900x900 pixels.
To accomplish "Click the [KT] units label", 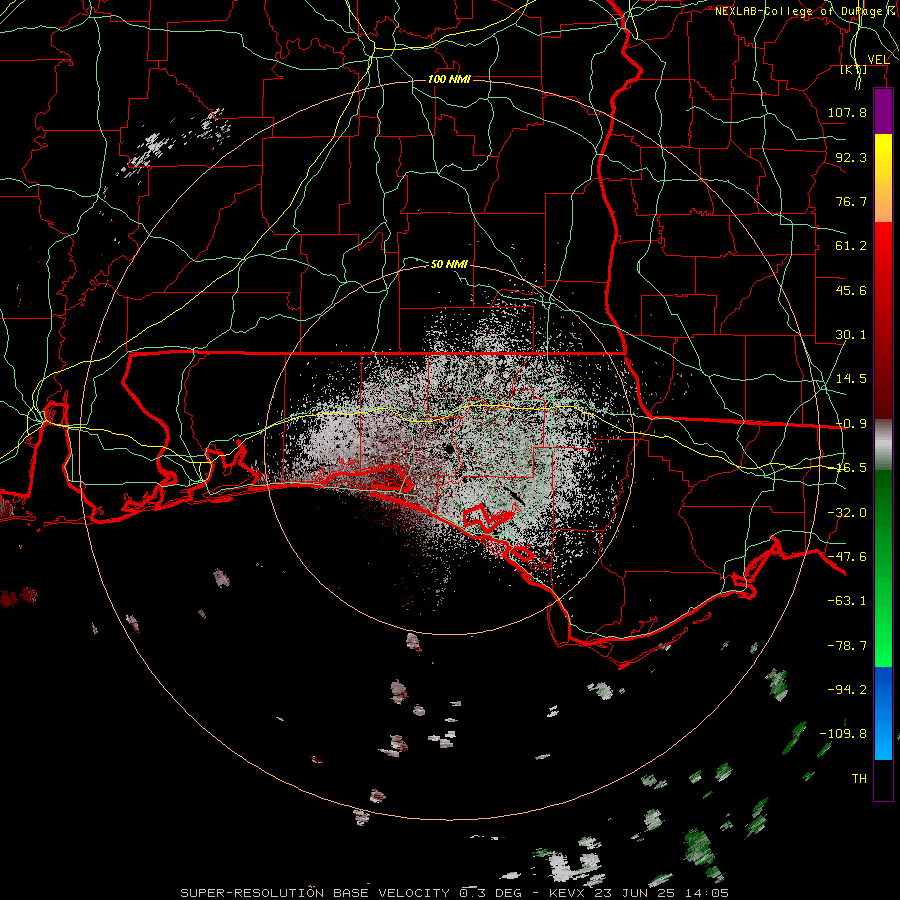I will [854, 70].
